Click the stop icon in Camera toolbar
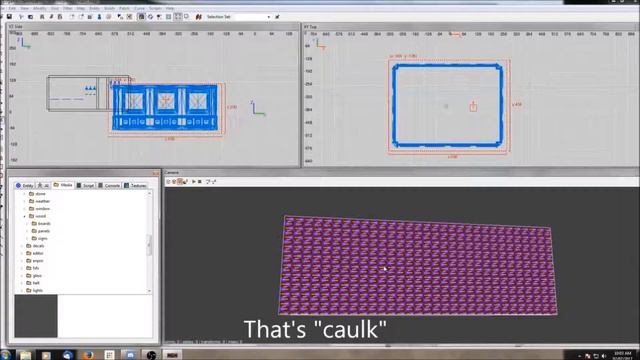This screenshot has height=360, width=640. pyautogui.click(x=200, y=182)
